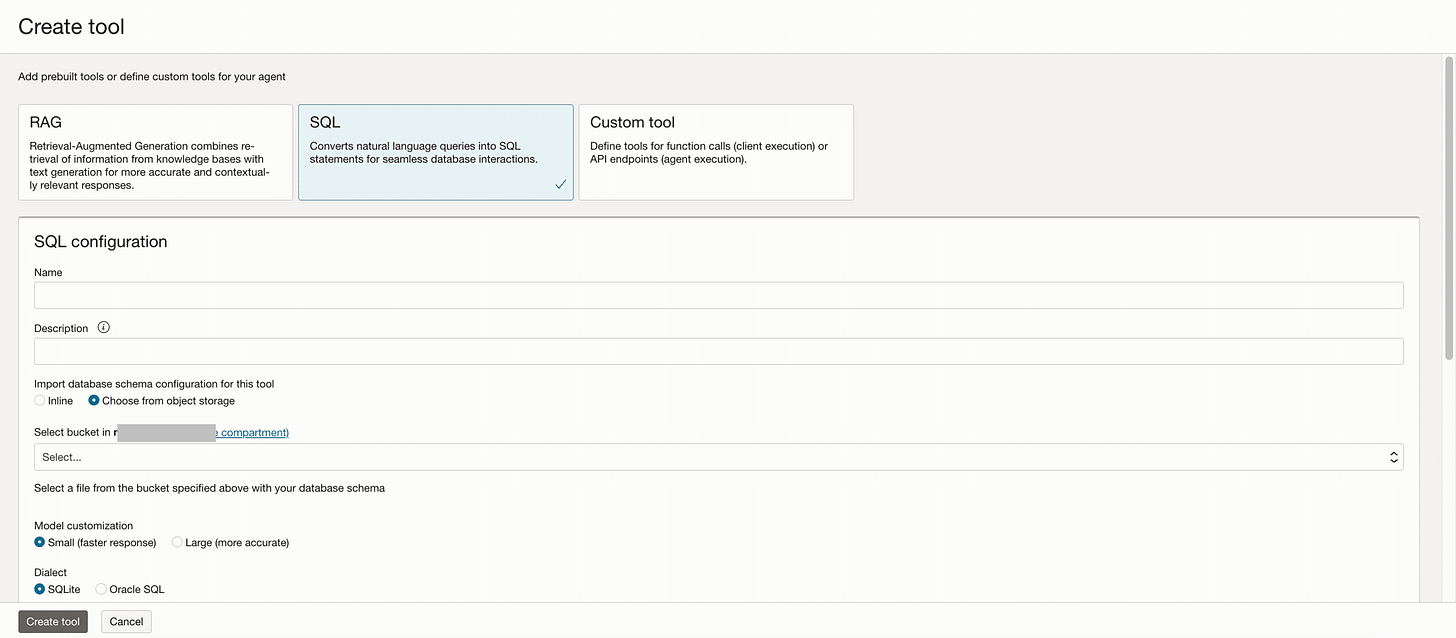Select the RAG tool card
Viewport: 1456px width, 638px height.
(x=156, y=152)
